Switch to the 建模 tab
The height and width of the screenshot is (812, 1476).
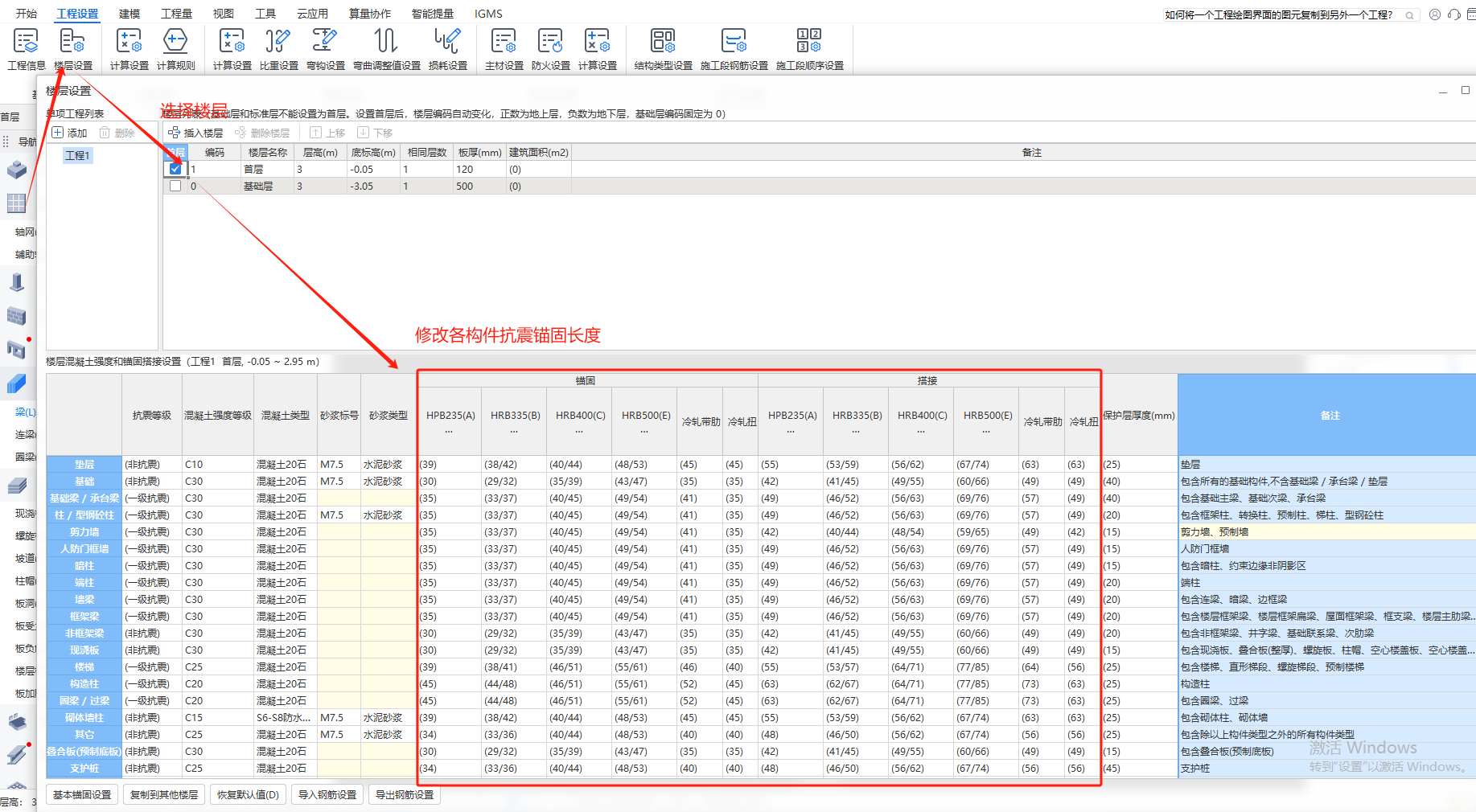pos(130,14)
